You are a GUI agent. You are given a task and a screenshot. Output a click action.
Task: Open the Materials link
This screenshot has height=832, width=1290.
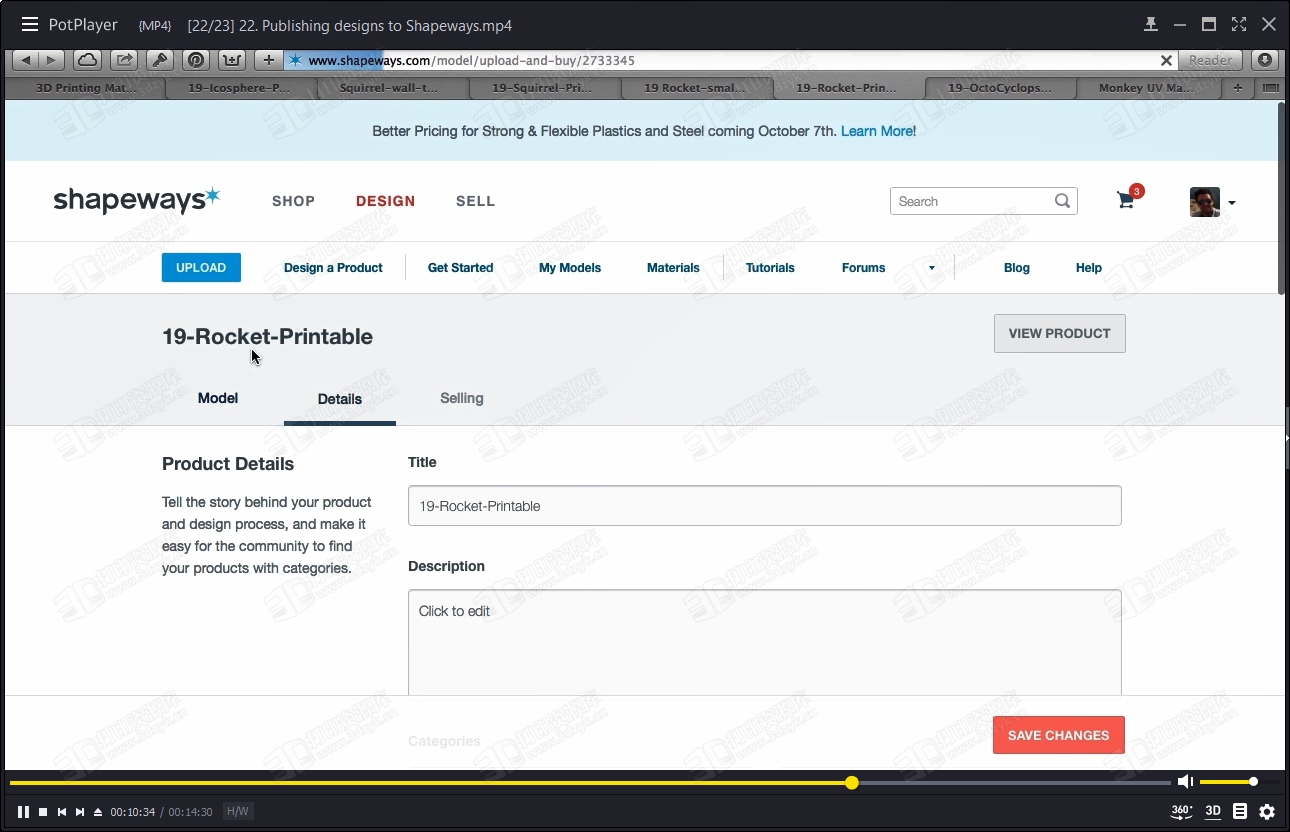point(673,267)
